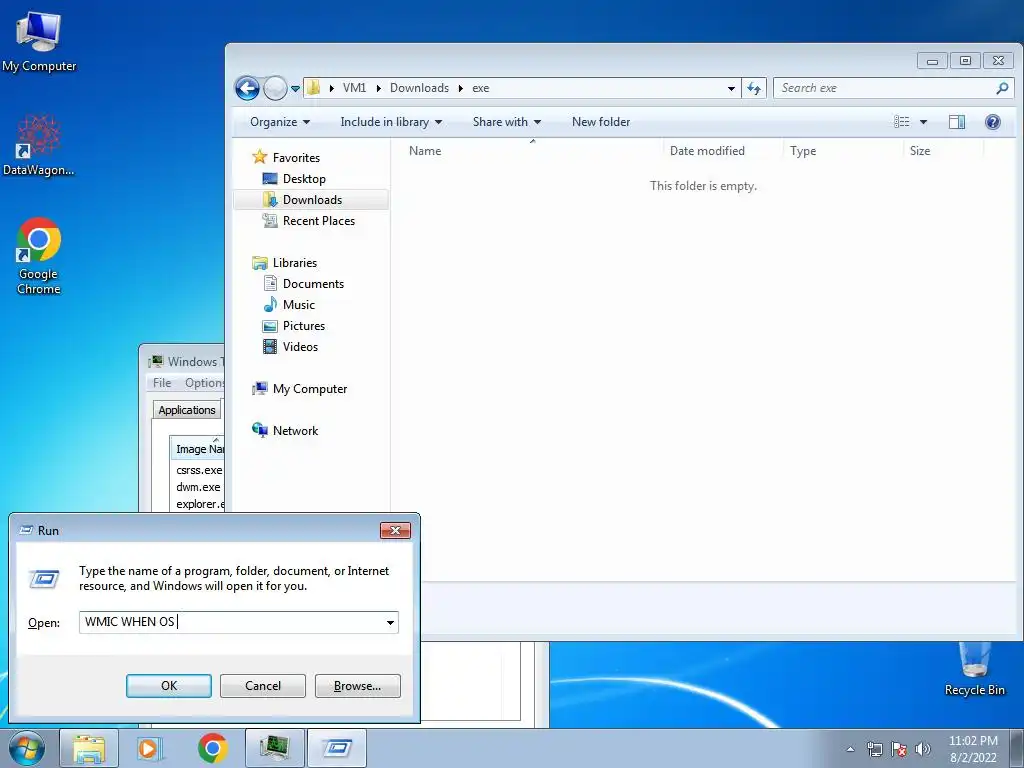Viewport: 1024px width, 768px height.
Task: Refresh the exe folder view
Action: point(754,88)
